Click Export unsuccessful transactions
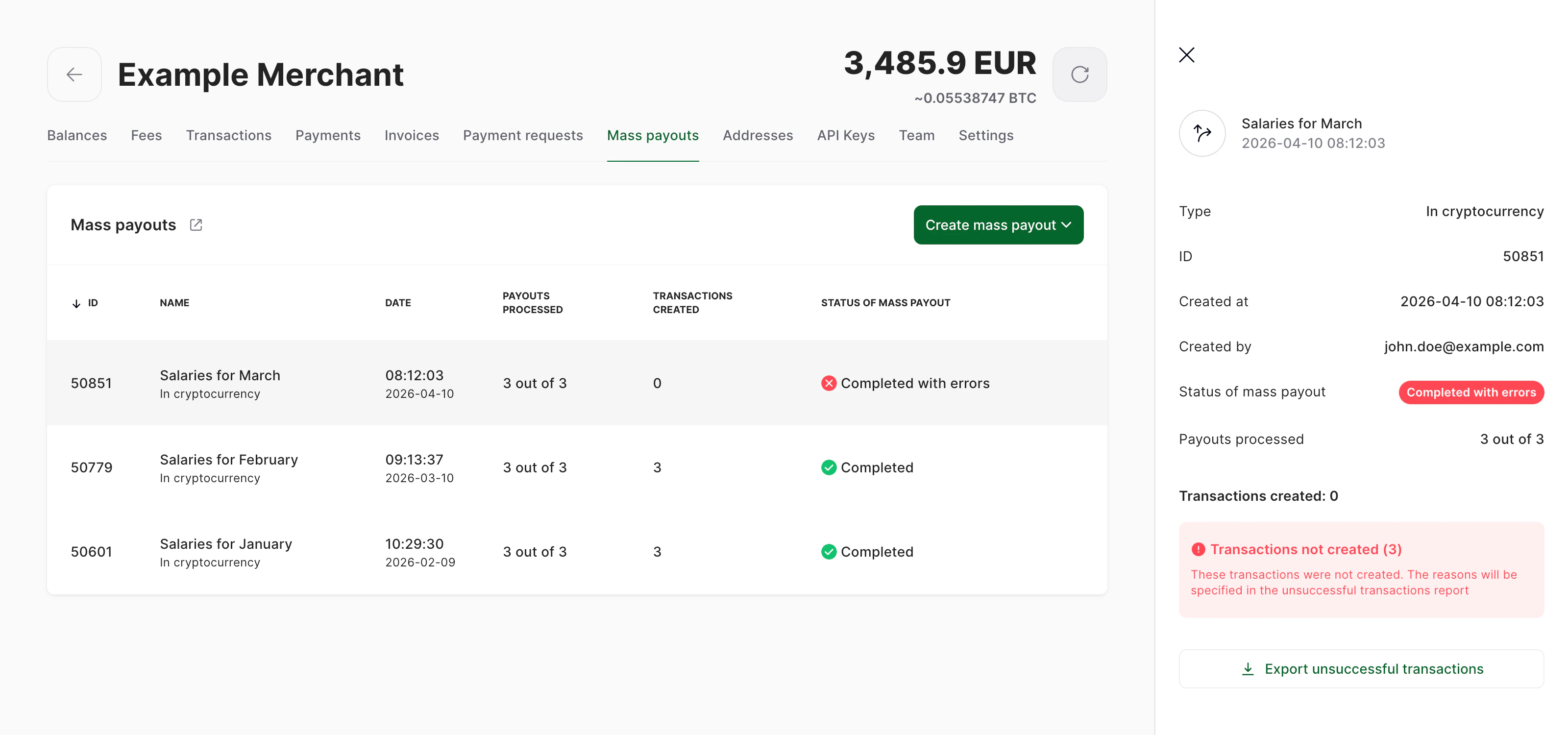The height and width of the screenshot is (735, 1568). click(x=1361, y=669)
